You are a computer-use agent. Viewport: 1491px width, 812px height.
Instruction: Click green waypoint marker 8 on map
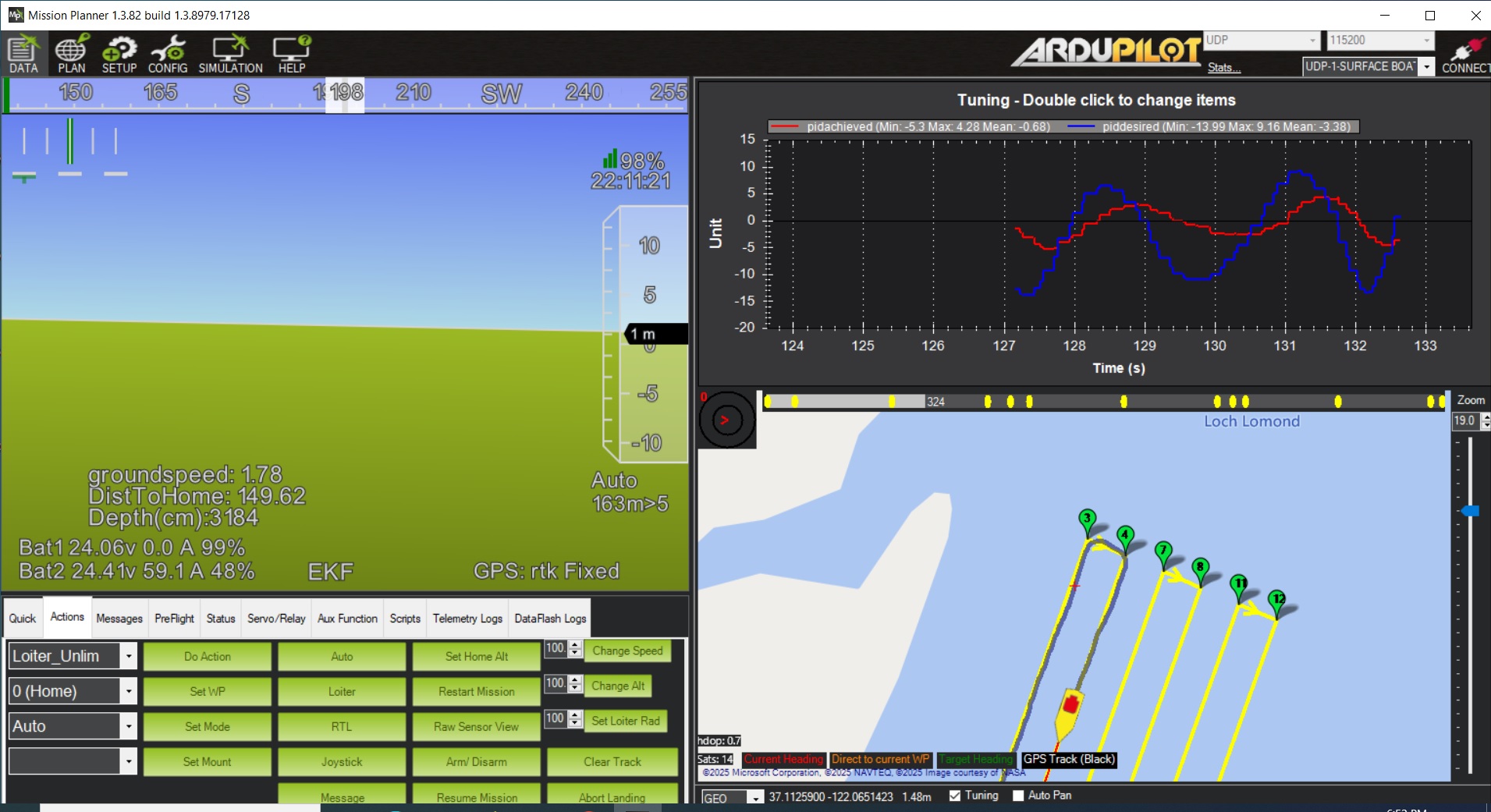click(x=1200, y=570)
